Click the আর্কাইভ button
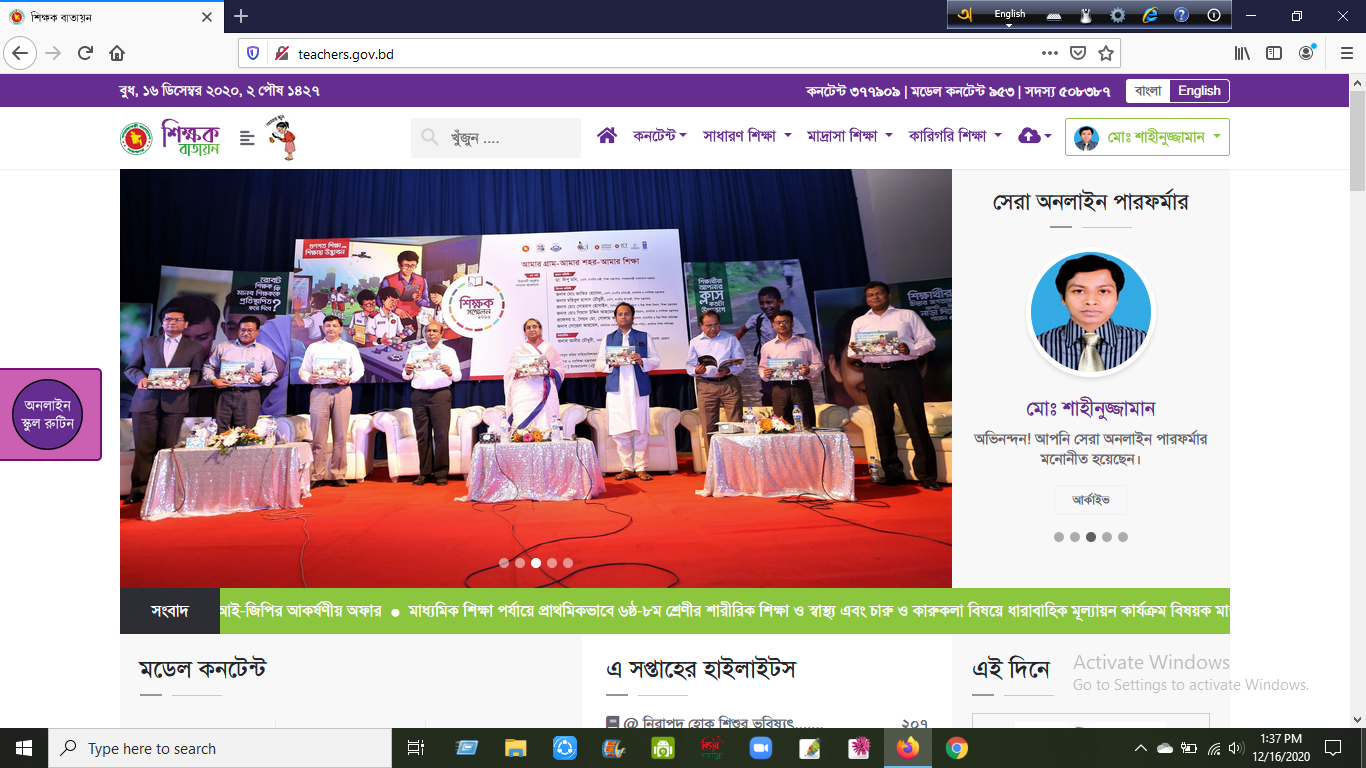Viewport: 1366px width, 768px height. 1090,500
